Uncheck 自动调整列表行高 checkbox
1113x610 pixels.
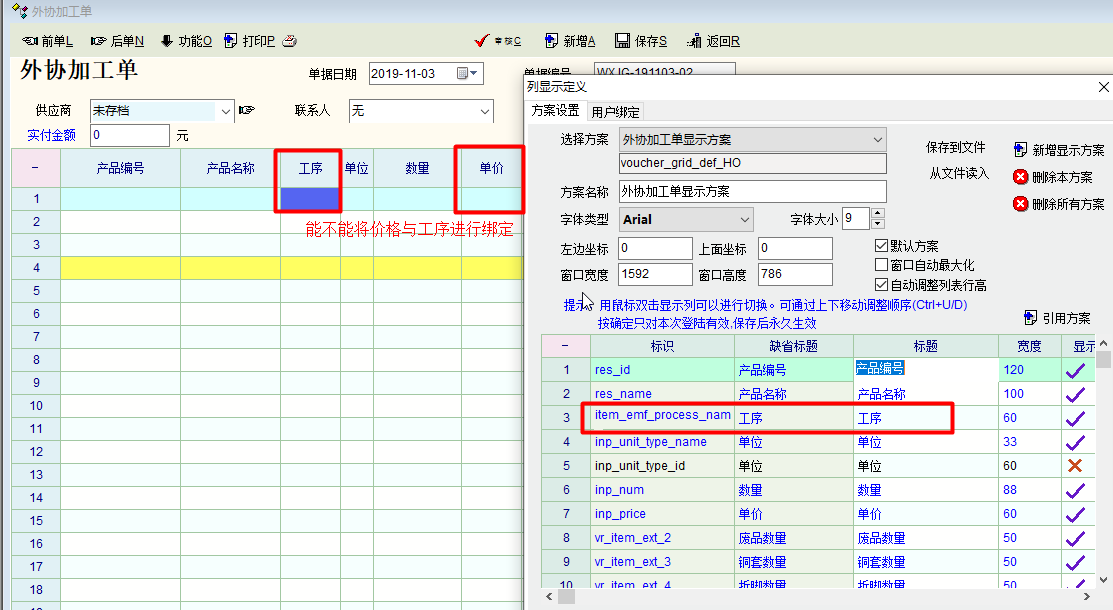881,285
